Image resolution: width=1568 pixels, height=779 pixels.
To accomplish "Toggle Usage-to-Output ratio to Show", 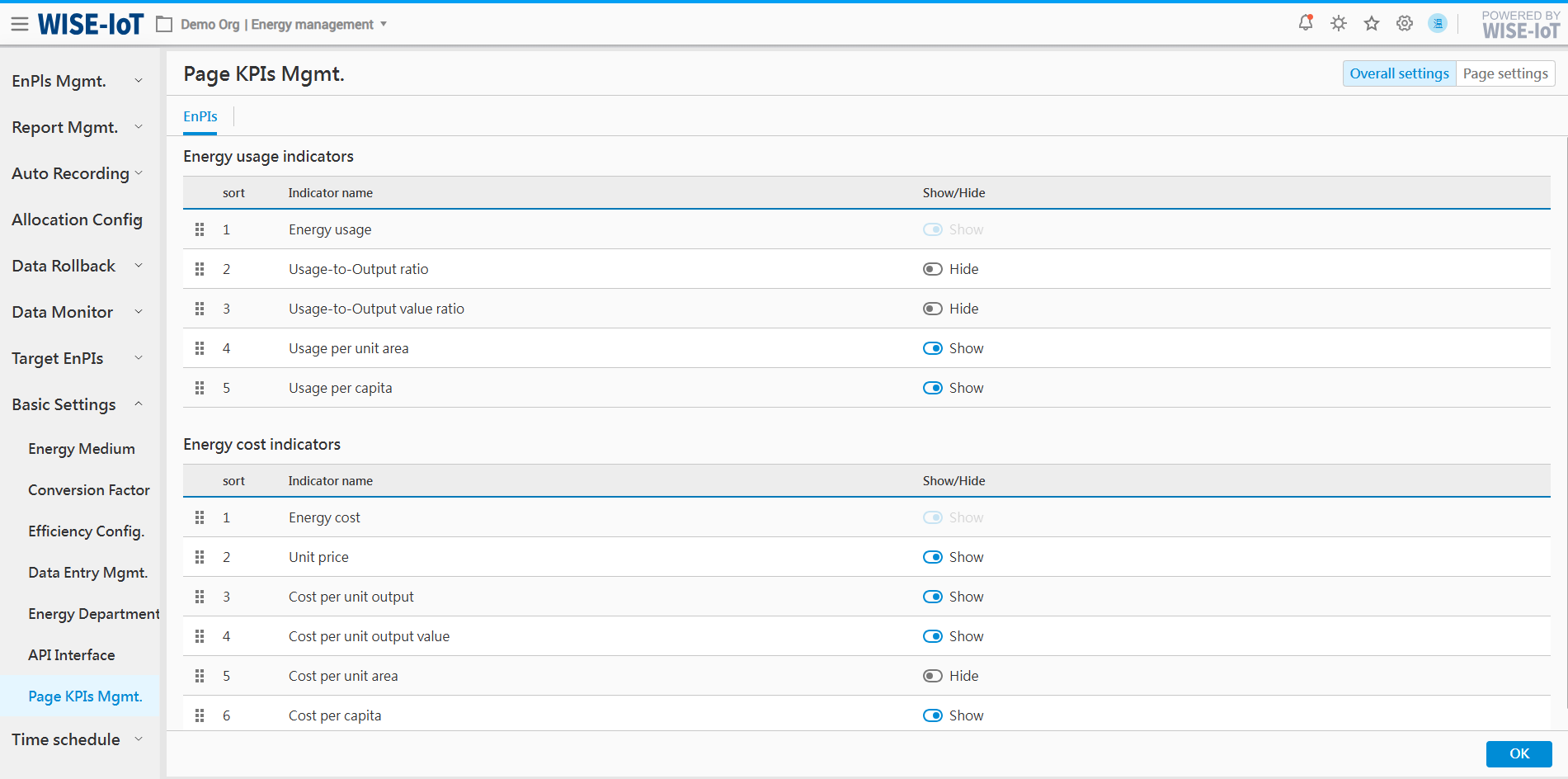I will point(932,269).
